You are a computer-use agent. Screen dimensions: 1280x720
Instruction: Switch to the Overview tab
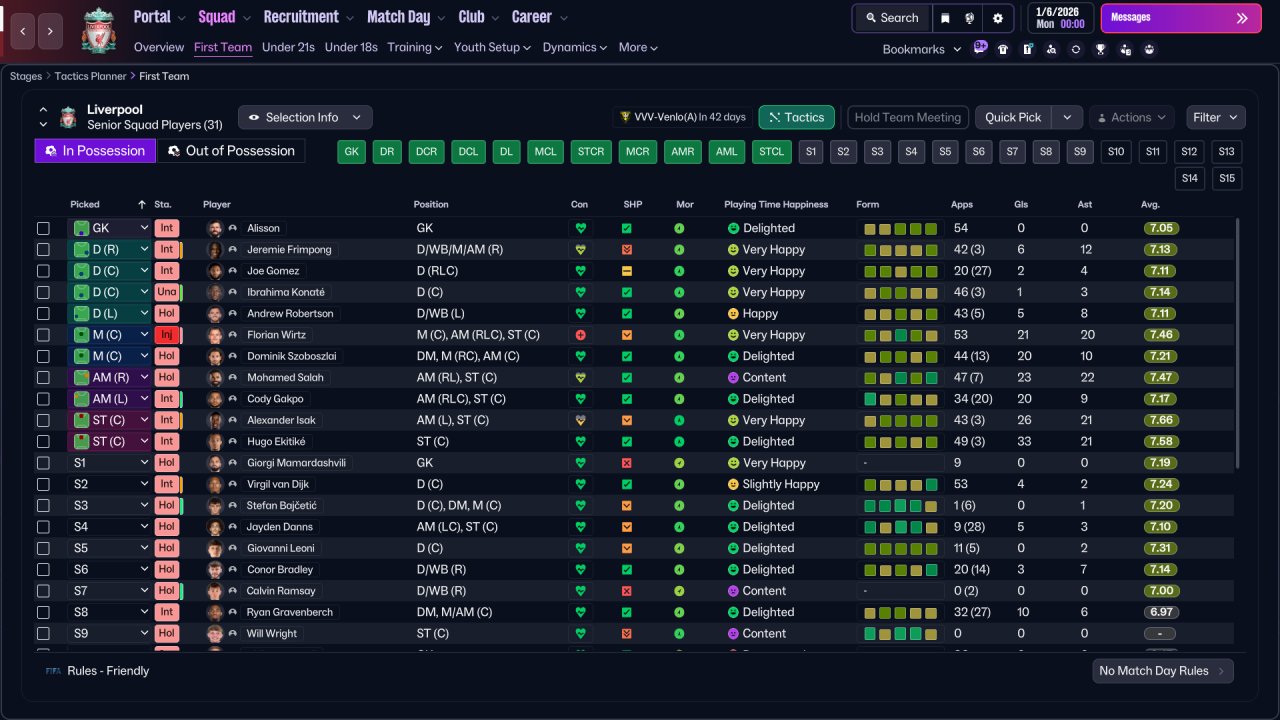(x=159, y=47)
